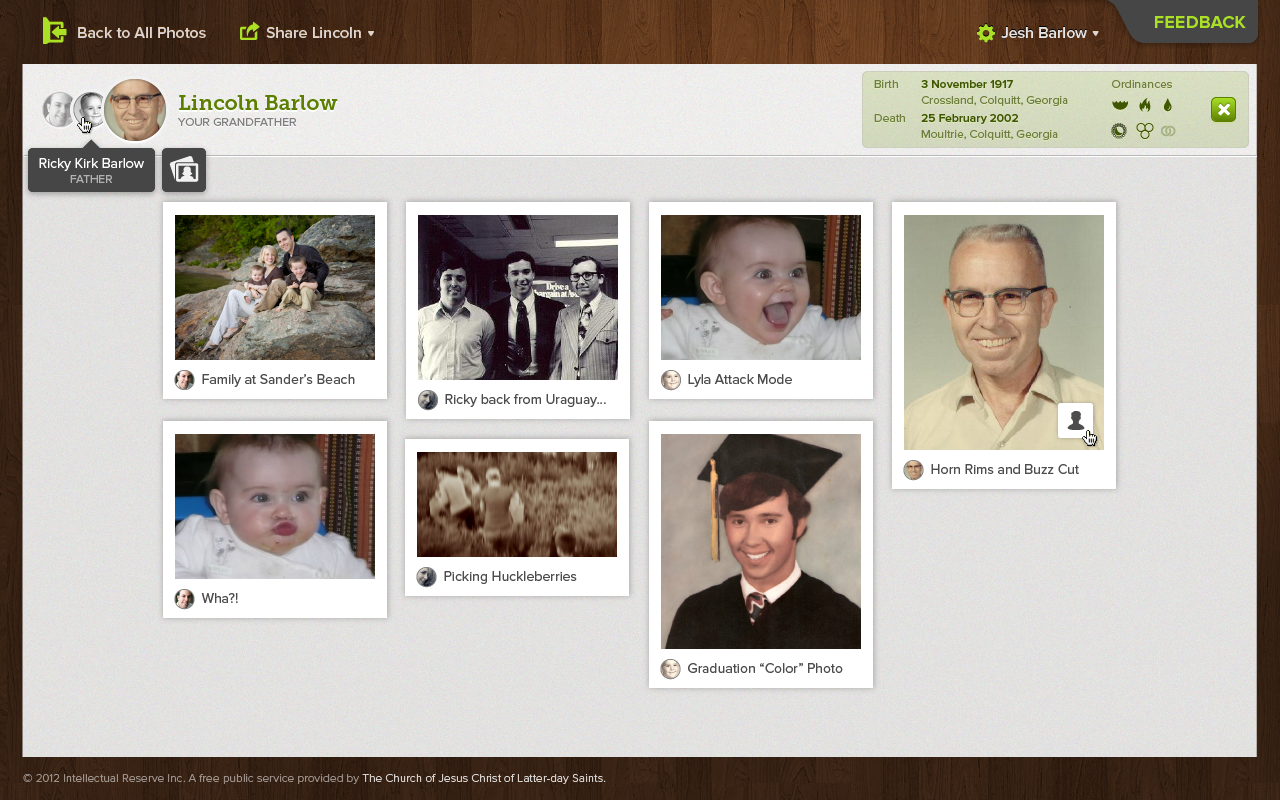The height and width of the screenshot is (800, 1280).
Task: Click birthplace Crossland, Colquitt, Georgia
Action: click(x=994, y=100)
